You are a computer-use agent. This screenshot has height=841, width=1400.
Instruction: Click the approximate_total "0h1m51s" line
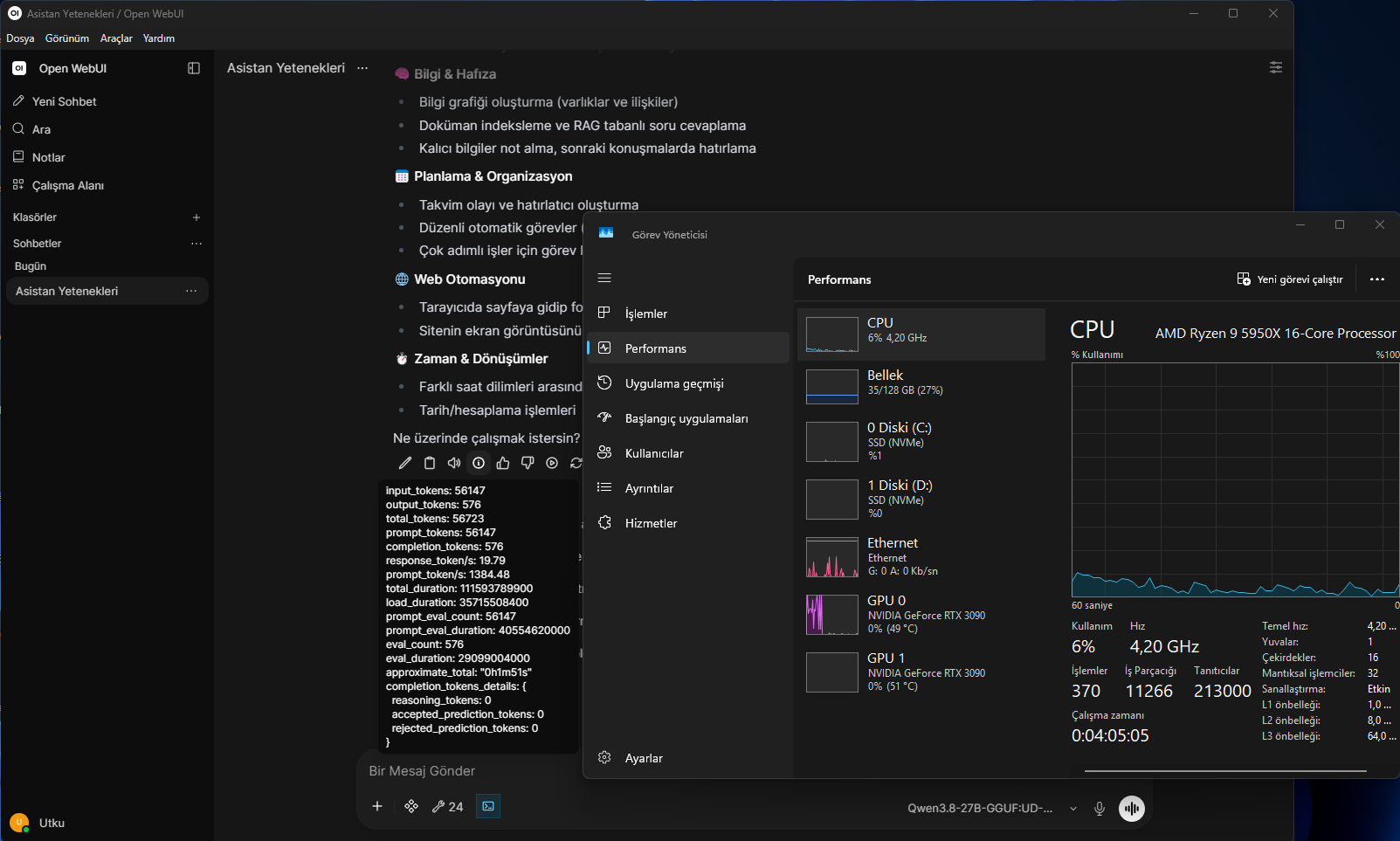point(459,672)
